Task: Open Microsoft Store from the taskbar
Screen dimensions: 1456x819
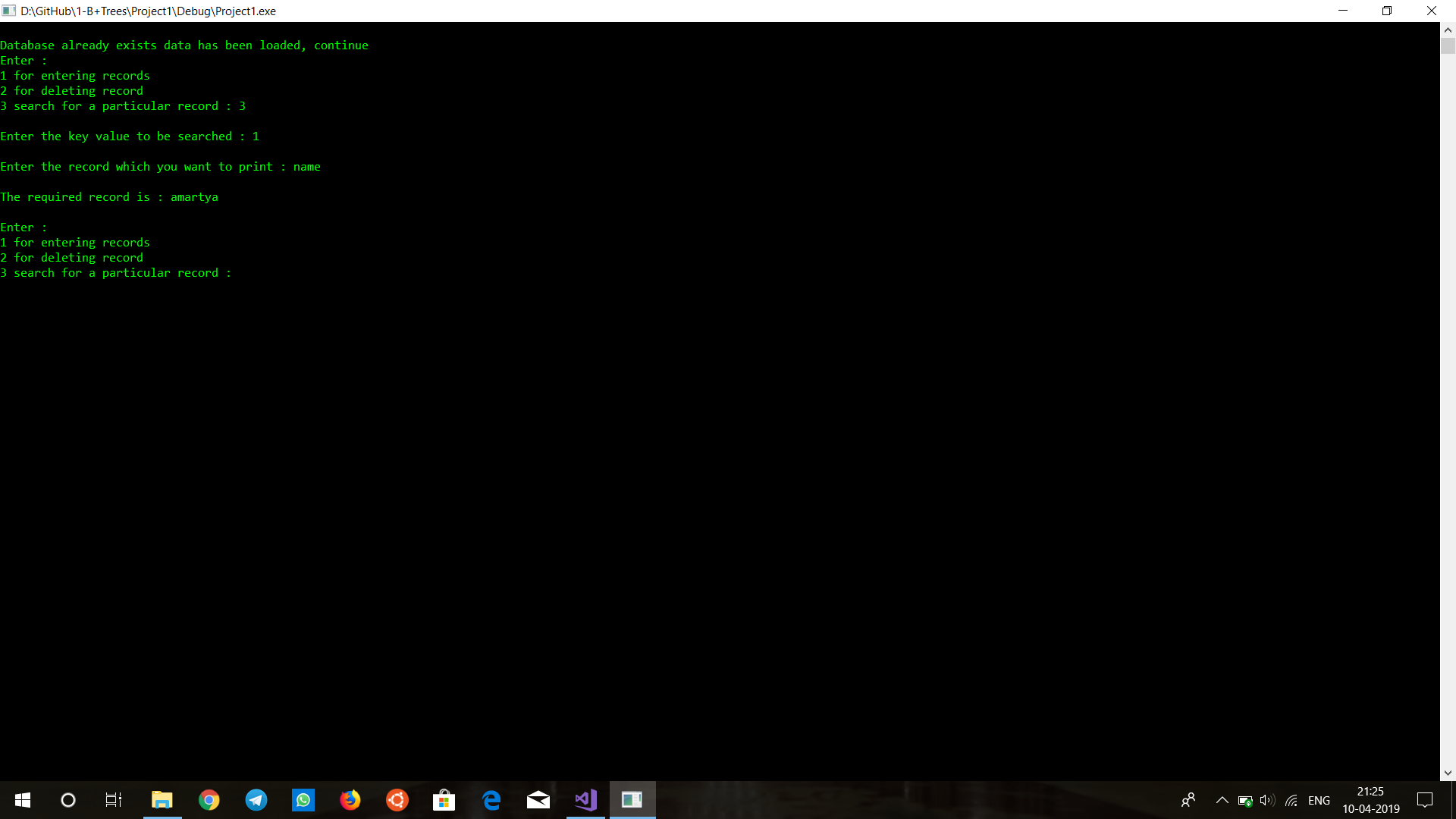Action: click(x=444, y=800)
